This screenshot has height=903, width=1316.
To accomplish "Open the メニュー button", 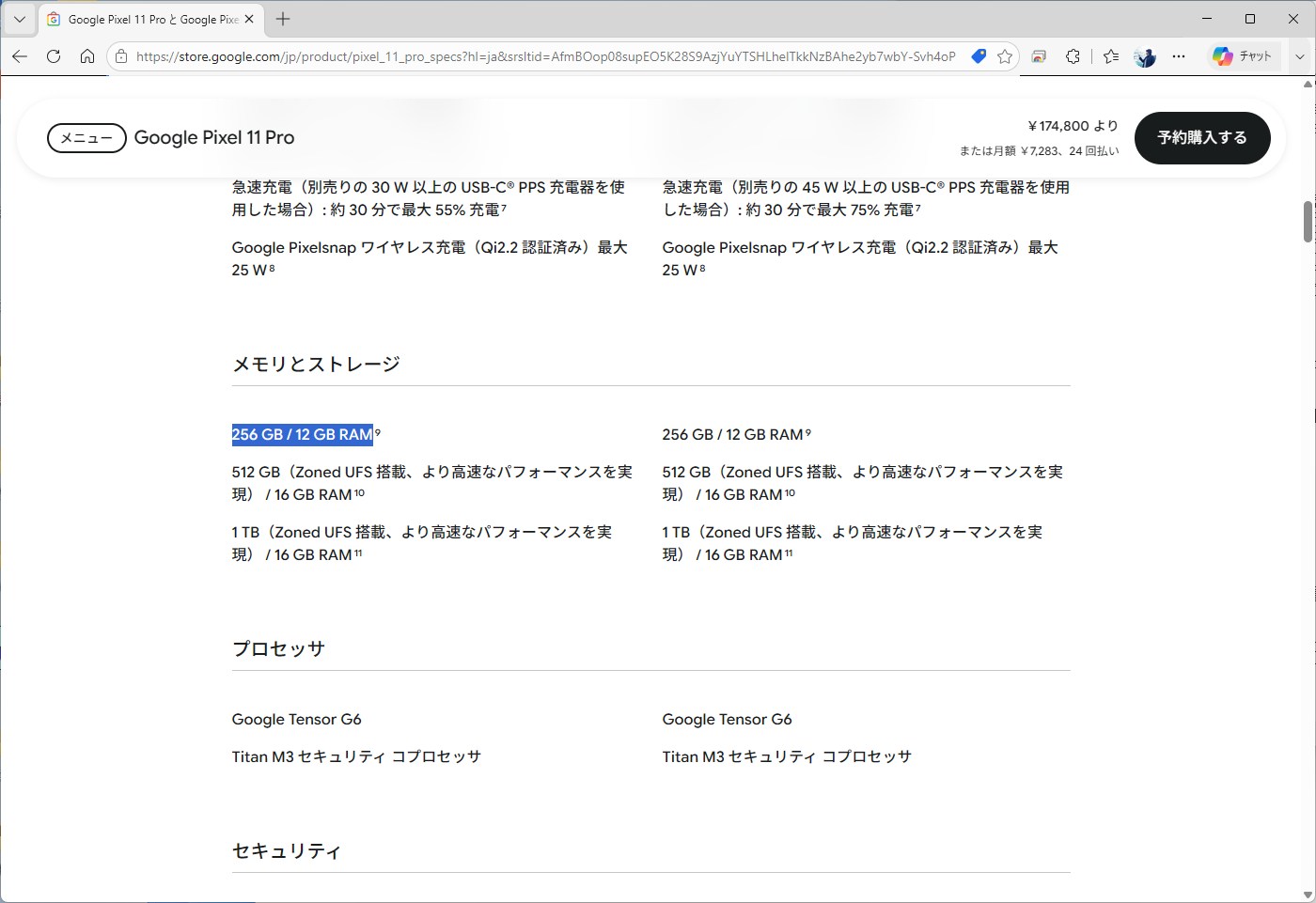I will click(86, 138).
